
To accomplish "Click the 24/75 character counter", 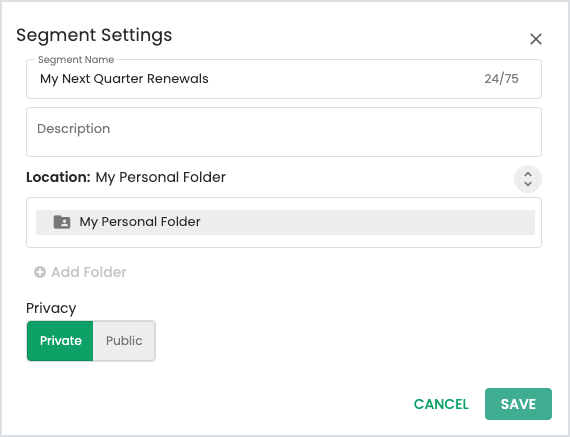I will tap(501, 79).
